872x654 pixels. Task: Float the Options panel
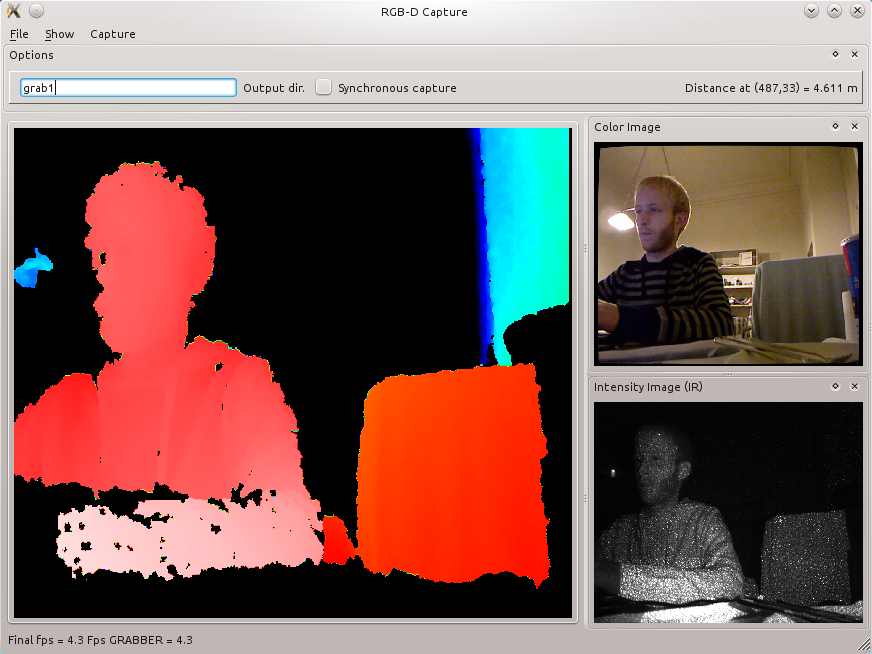pos(835,54)
